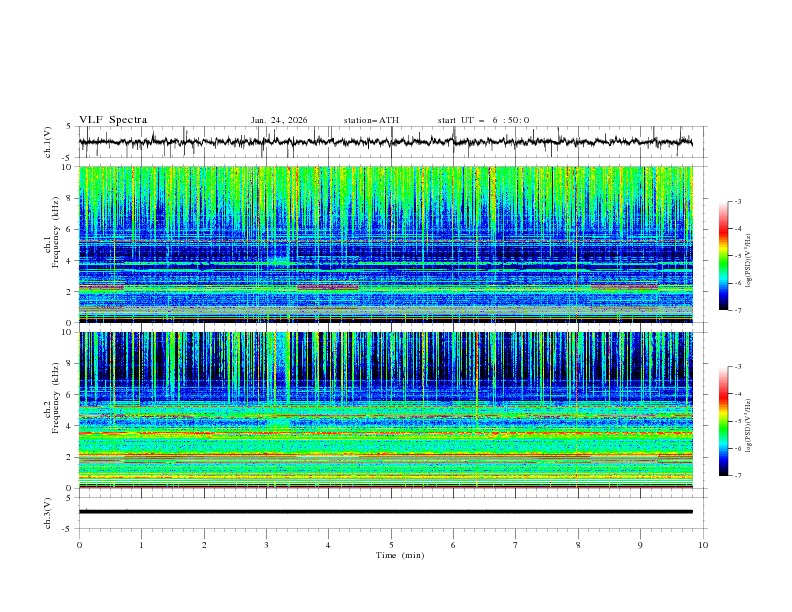Click the upper log(PSD) color bar
Image resolution: width=792 pixels, height=612 pixels.
pyautogui.click(x=723, y=256)
